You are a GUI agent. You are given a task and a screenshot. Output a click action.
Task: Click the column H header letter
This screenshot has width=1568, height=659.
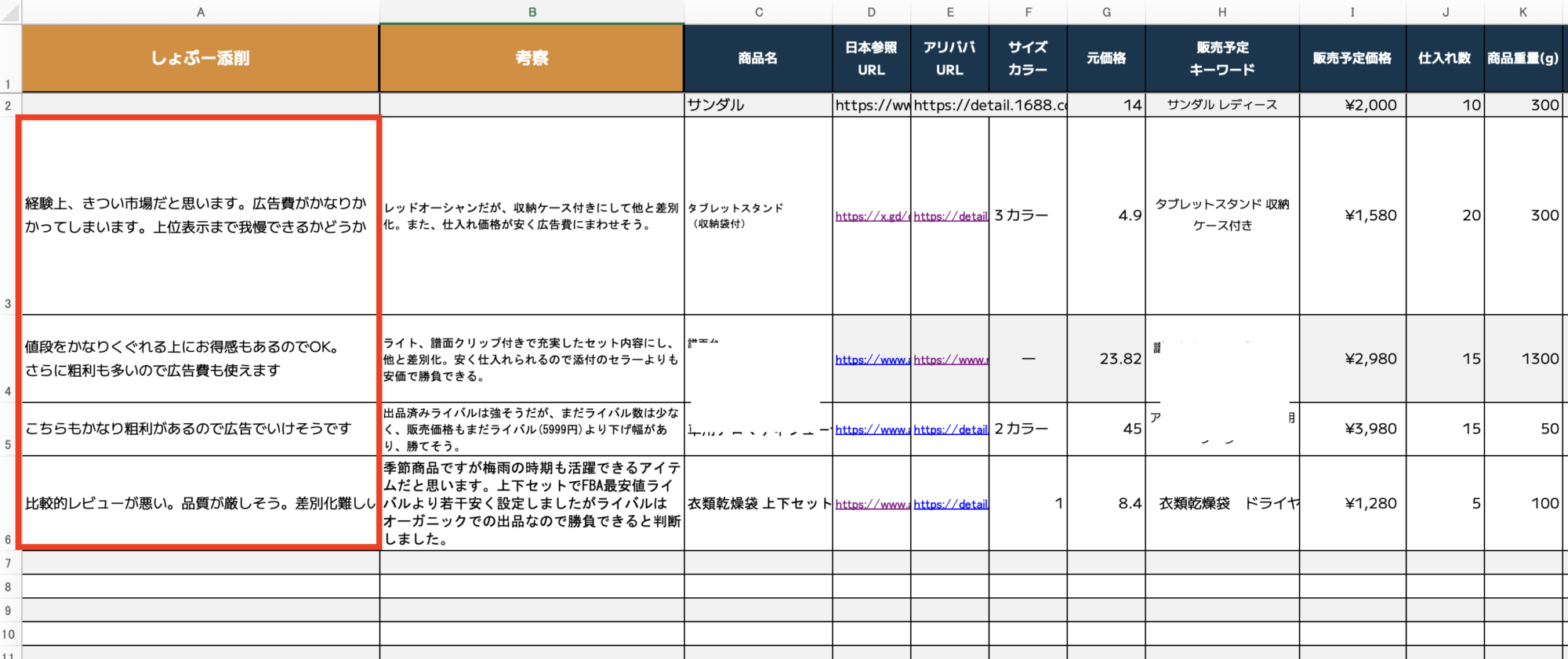pos(1221,12)
